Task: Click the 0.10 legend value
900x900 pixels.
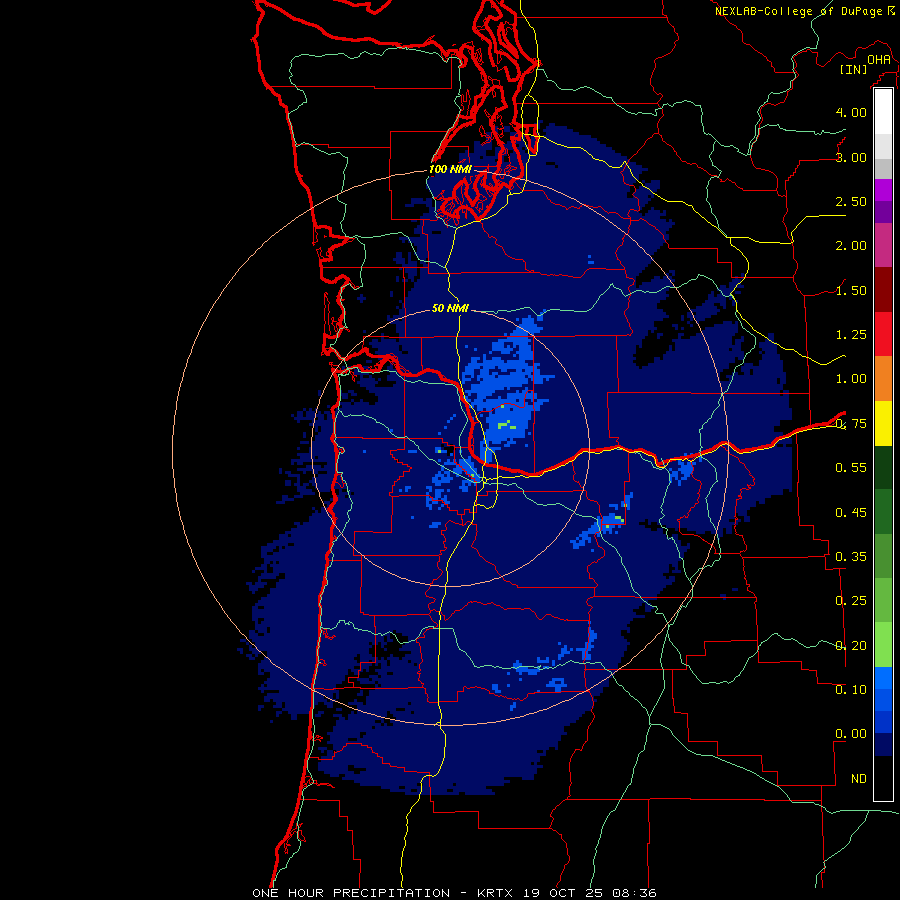Action: click(851, 690)
